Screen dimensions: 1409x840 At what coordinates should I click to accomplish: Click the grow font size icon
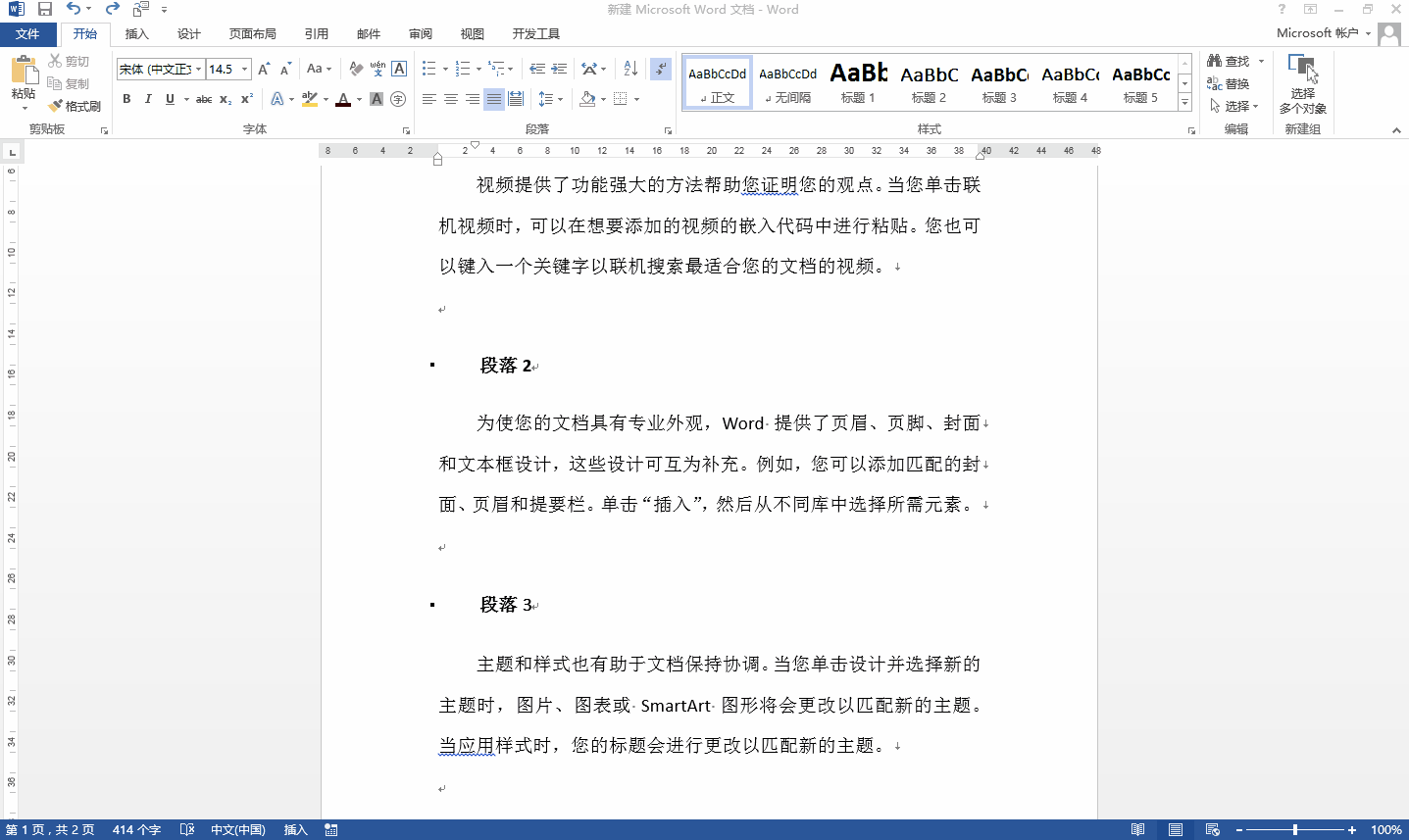263,69
